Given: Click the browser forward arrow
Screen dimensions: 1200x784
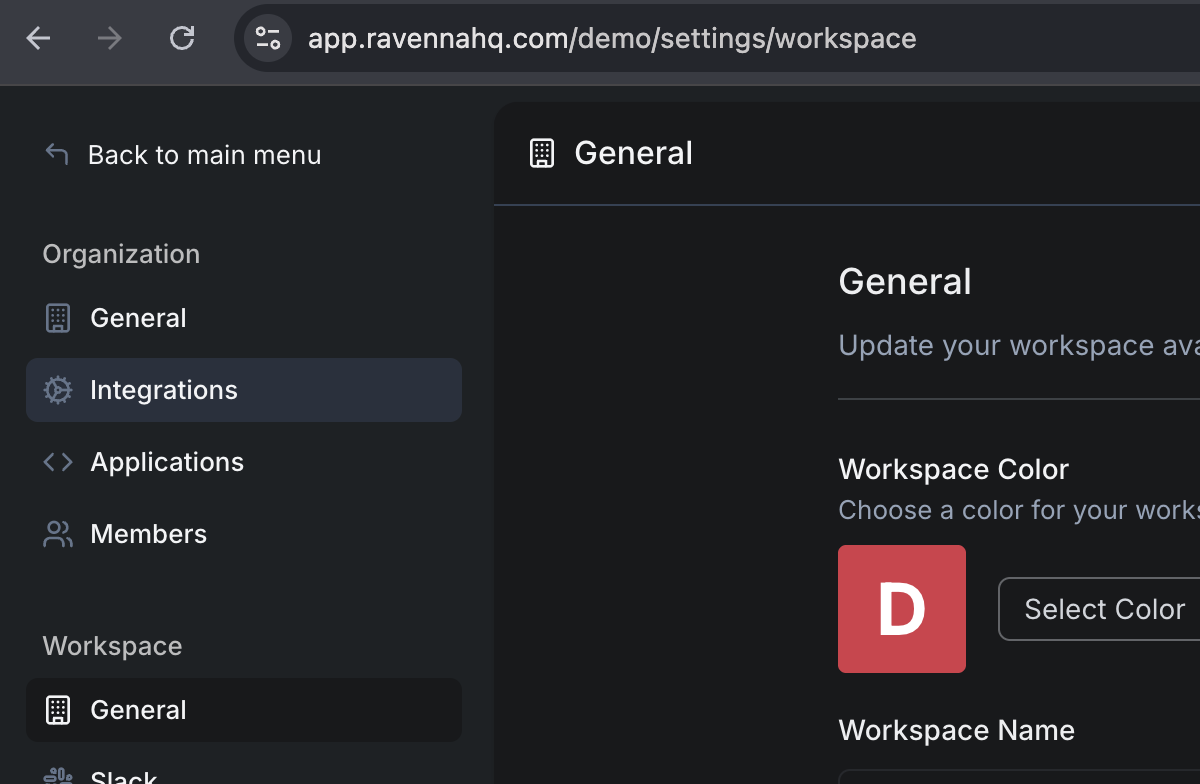Looking at the screenshot, I should [x=110, y=39].
